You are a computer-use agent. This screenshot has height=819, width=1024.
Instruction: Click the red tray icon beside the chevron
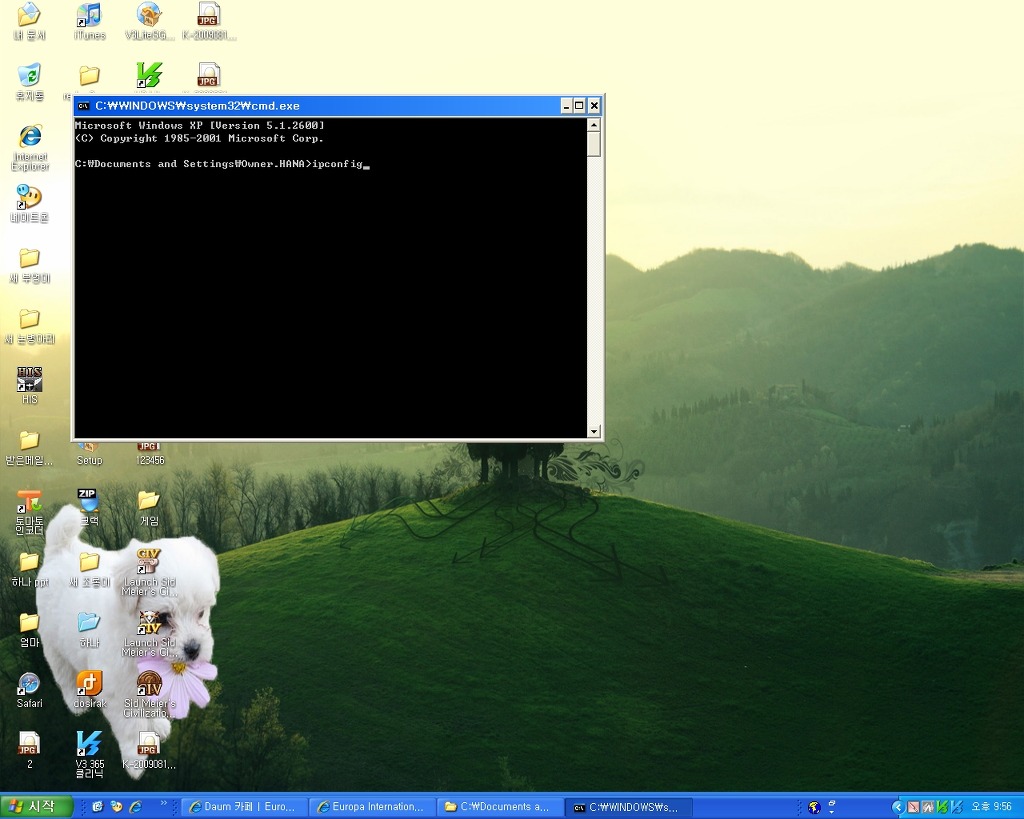coord(914,807)
